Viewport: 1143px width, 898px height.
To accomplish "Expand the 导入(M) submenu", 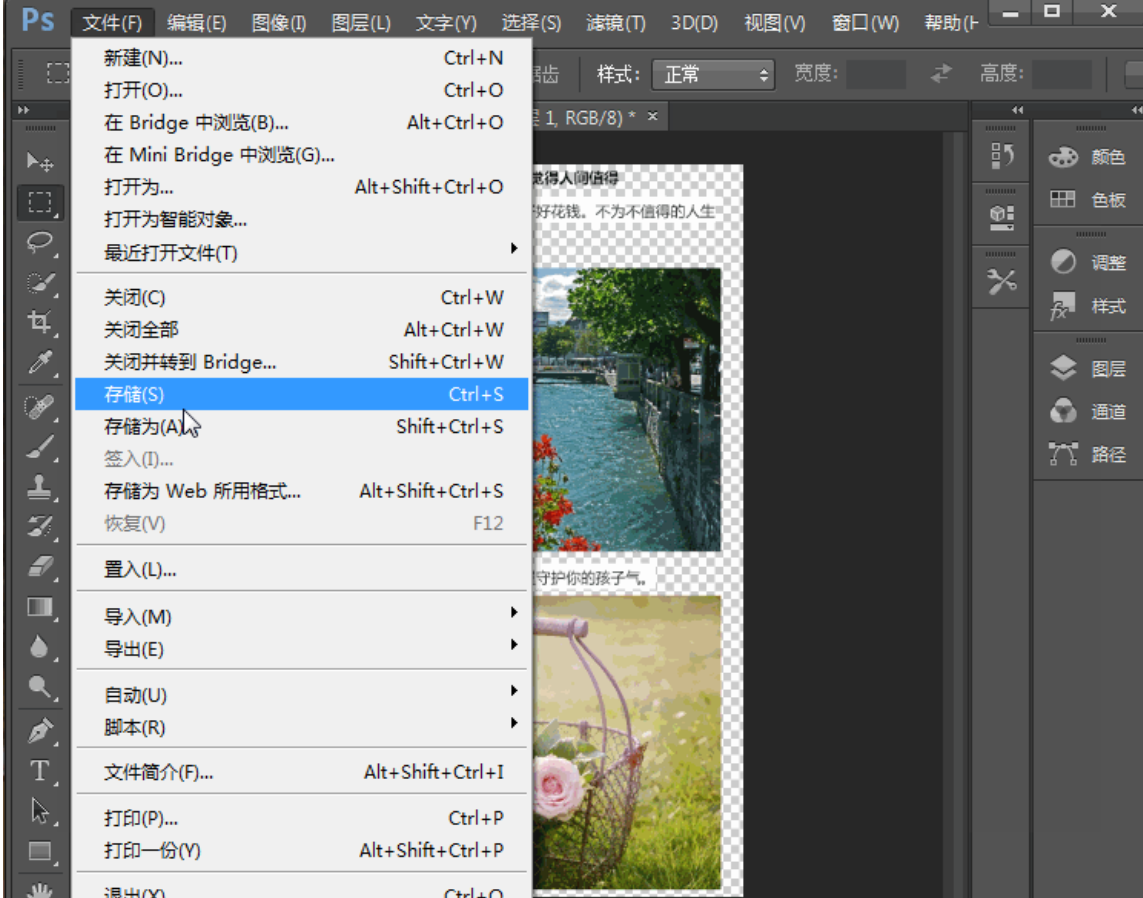I will pos(302,617).
